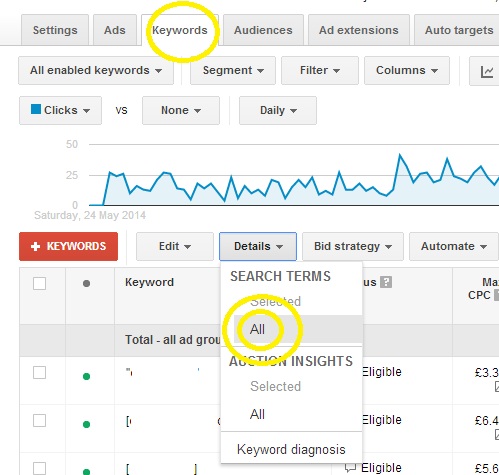The image size is (499, 475).
Task: Open the Bid strategy dropdown
Action: click(x=353, y=246)
